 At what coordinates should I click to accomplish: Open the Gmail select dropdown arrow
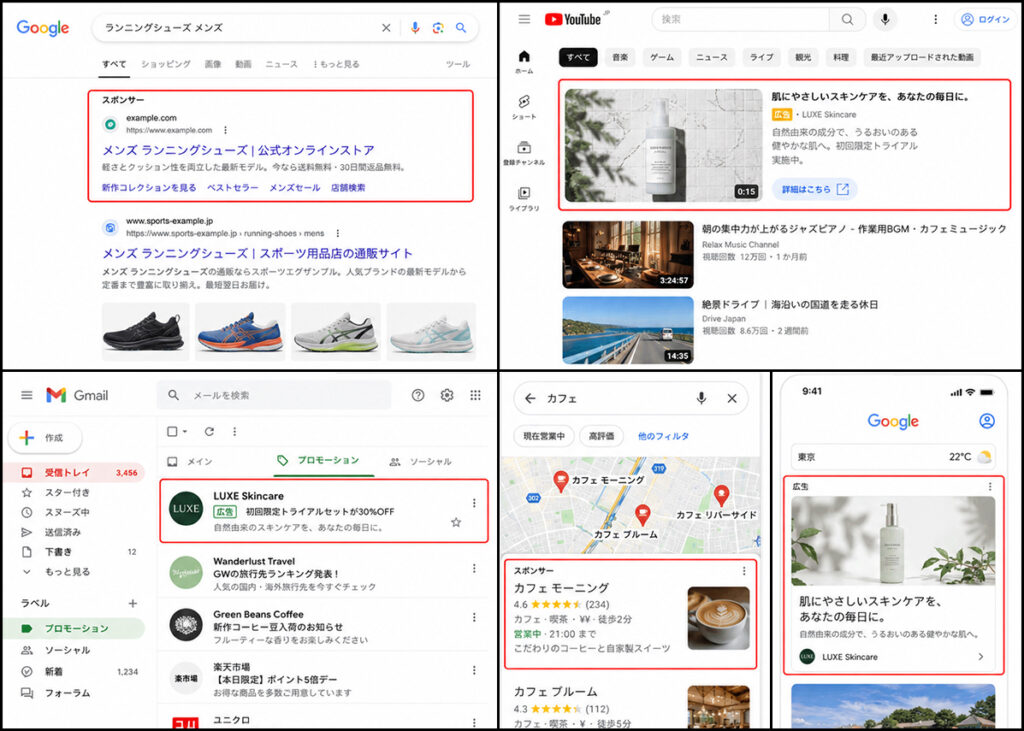coord(185,431)
